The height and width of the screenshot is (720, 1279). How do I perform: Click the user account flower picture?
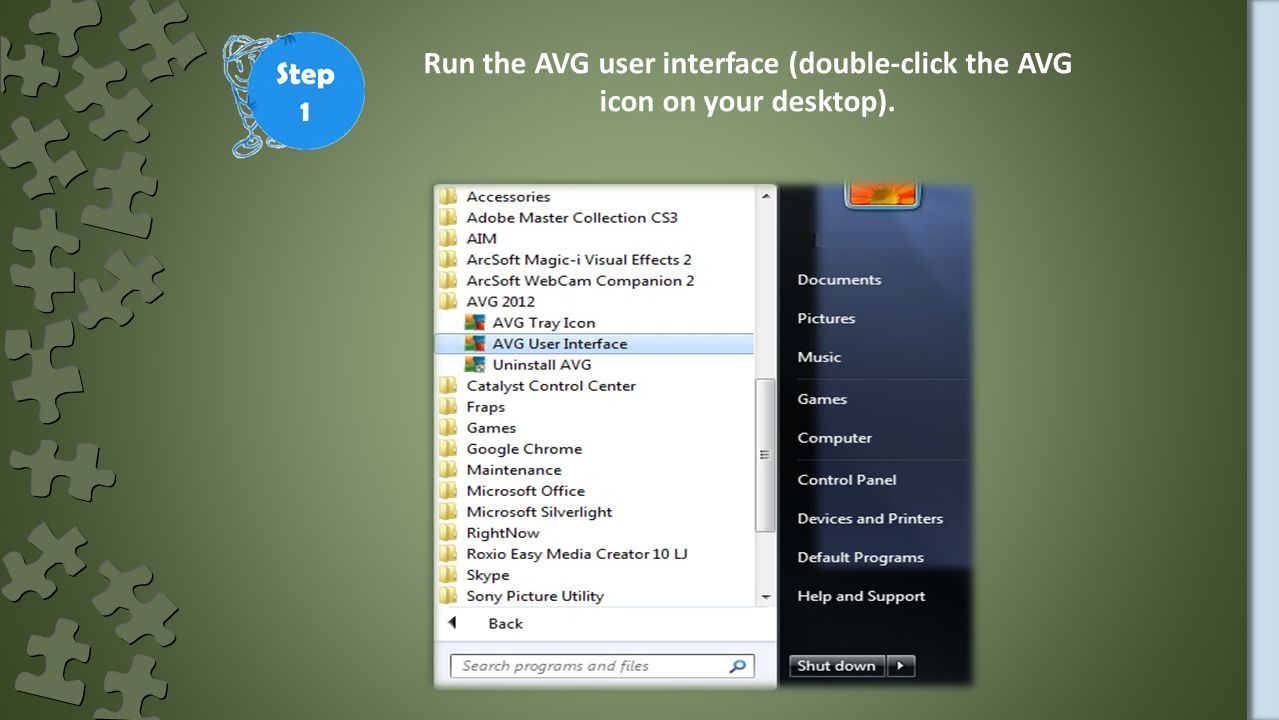881,194
